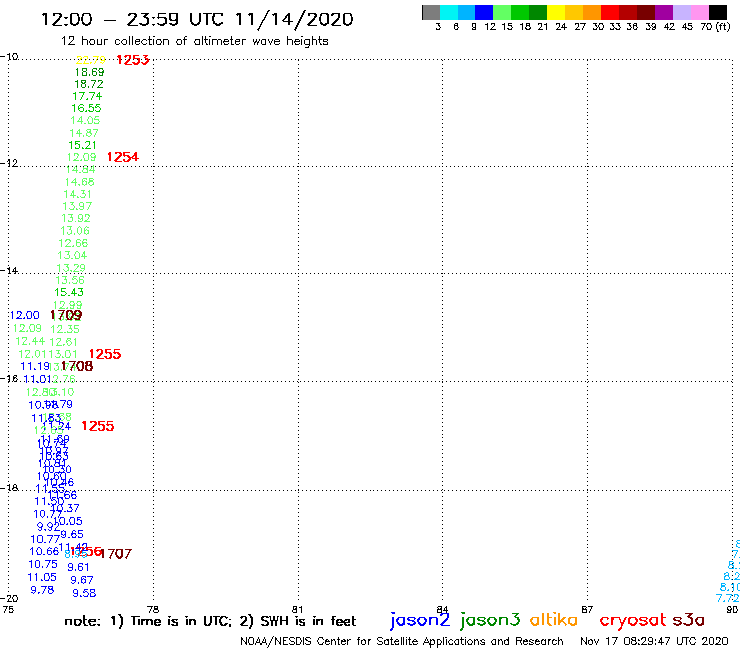
Task: Select the altika satellite legend label
Action: (x=554, y=620)
